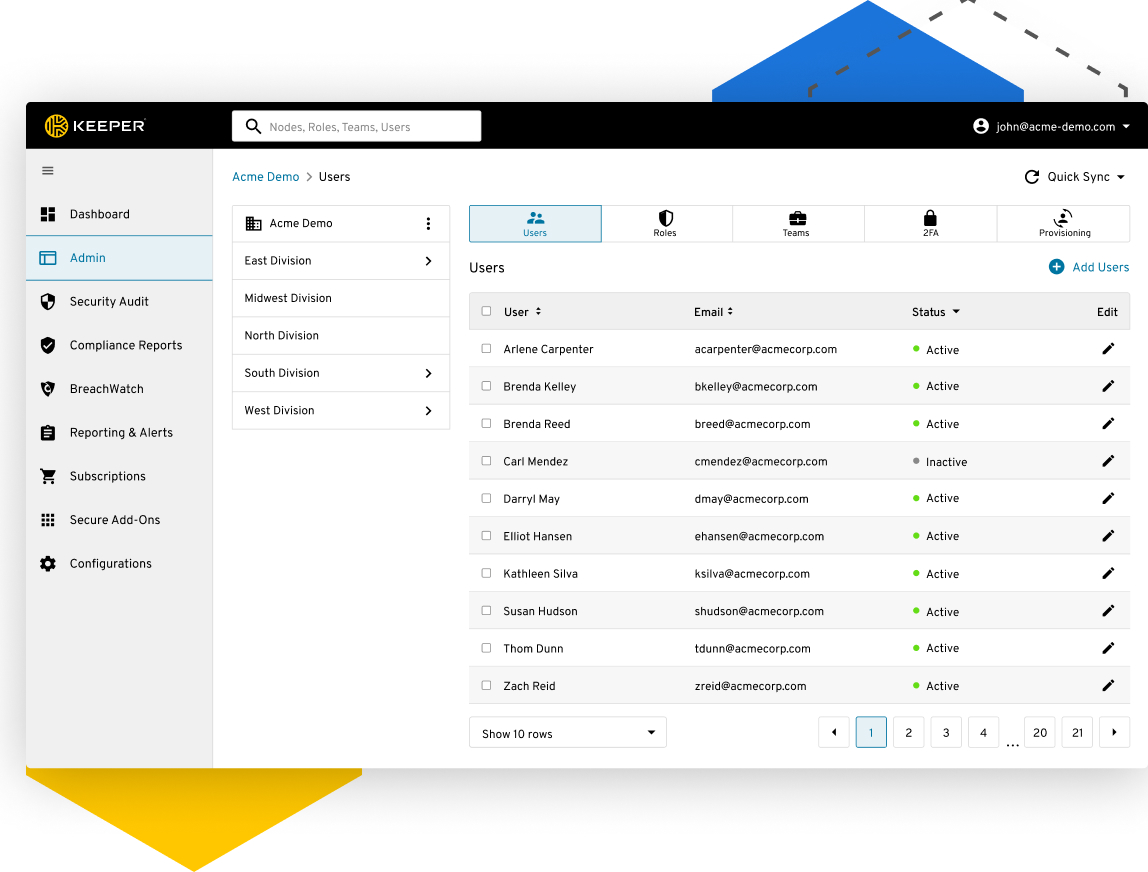This screenshot has width=1148, height=872.
Task: Select the North Division node
Action: [x=340, y=335]
